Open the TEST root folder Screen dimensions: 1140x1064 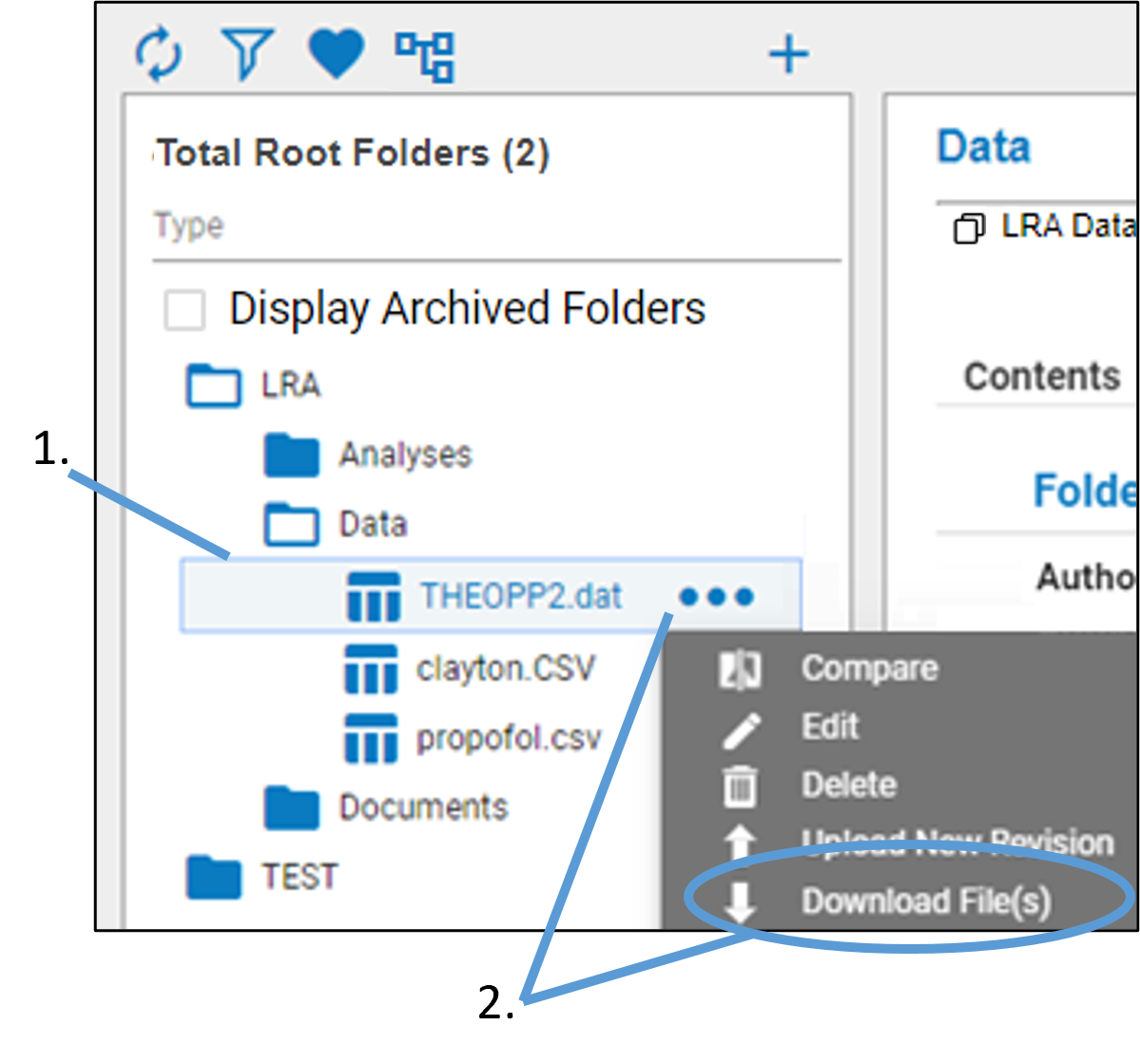298,876
